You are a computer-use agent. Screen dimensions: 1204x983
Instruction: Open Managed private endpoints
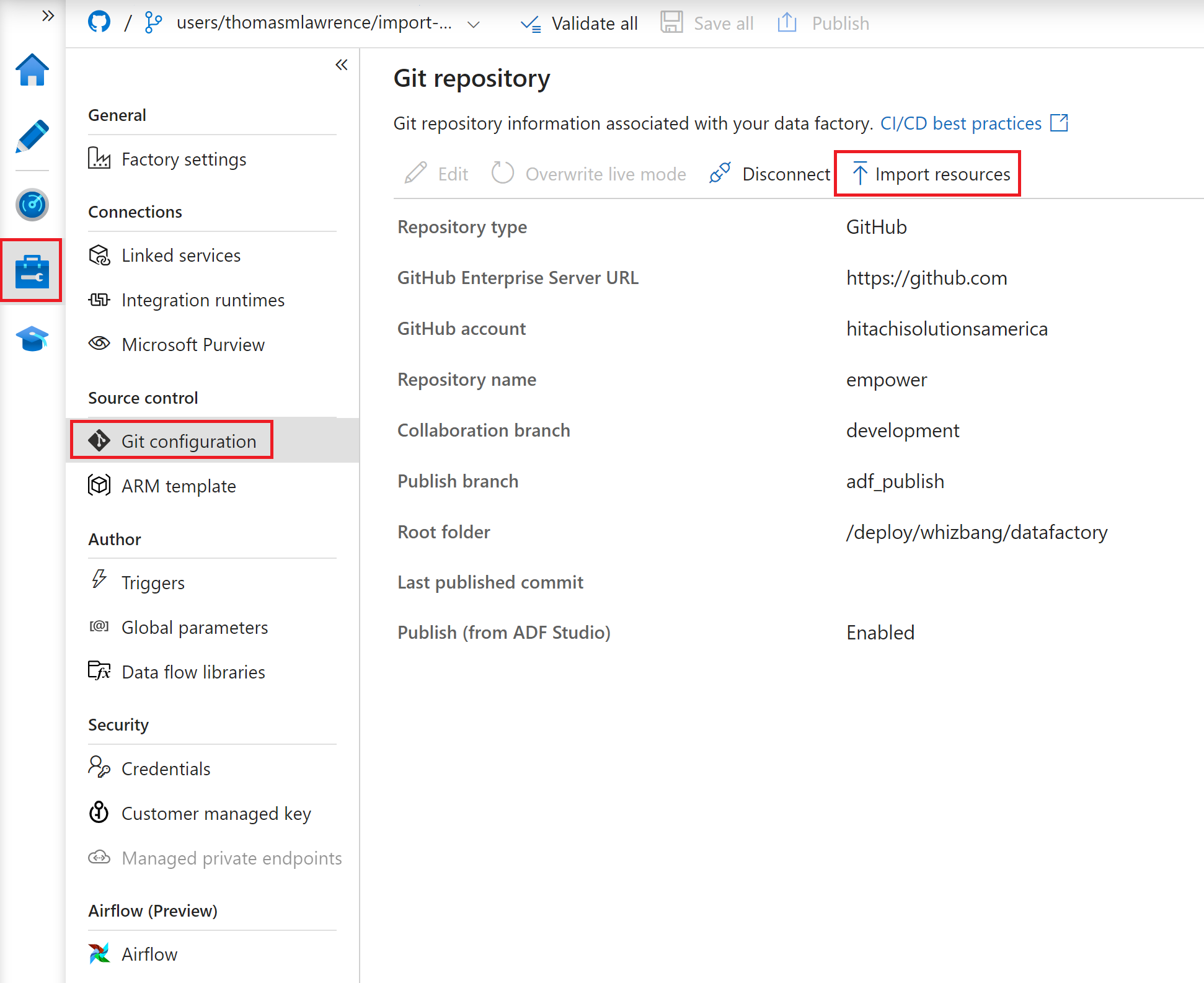215,858
